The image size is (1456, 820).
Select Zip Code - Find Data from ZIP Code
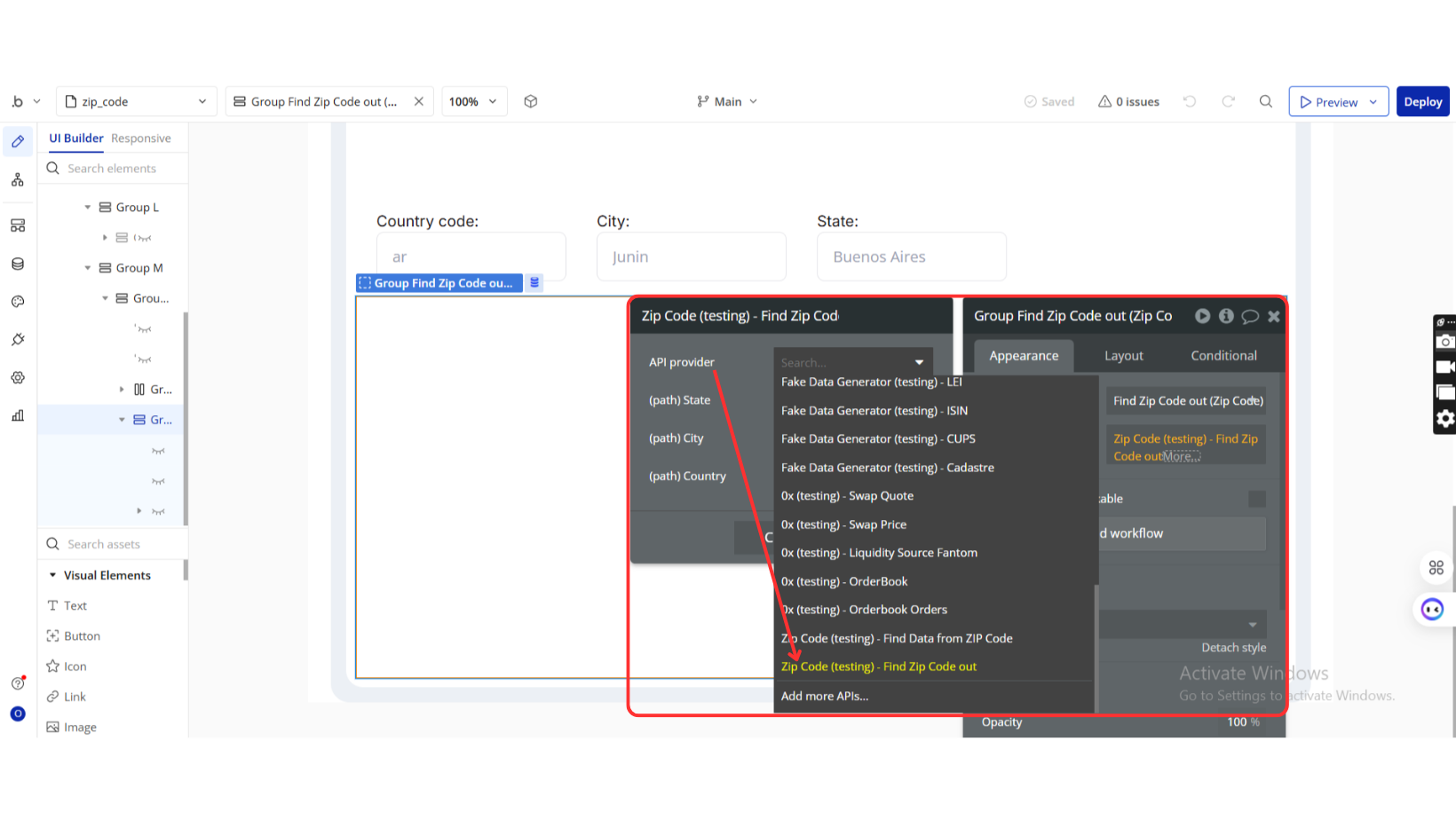click(x=897, y=638)
